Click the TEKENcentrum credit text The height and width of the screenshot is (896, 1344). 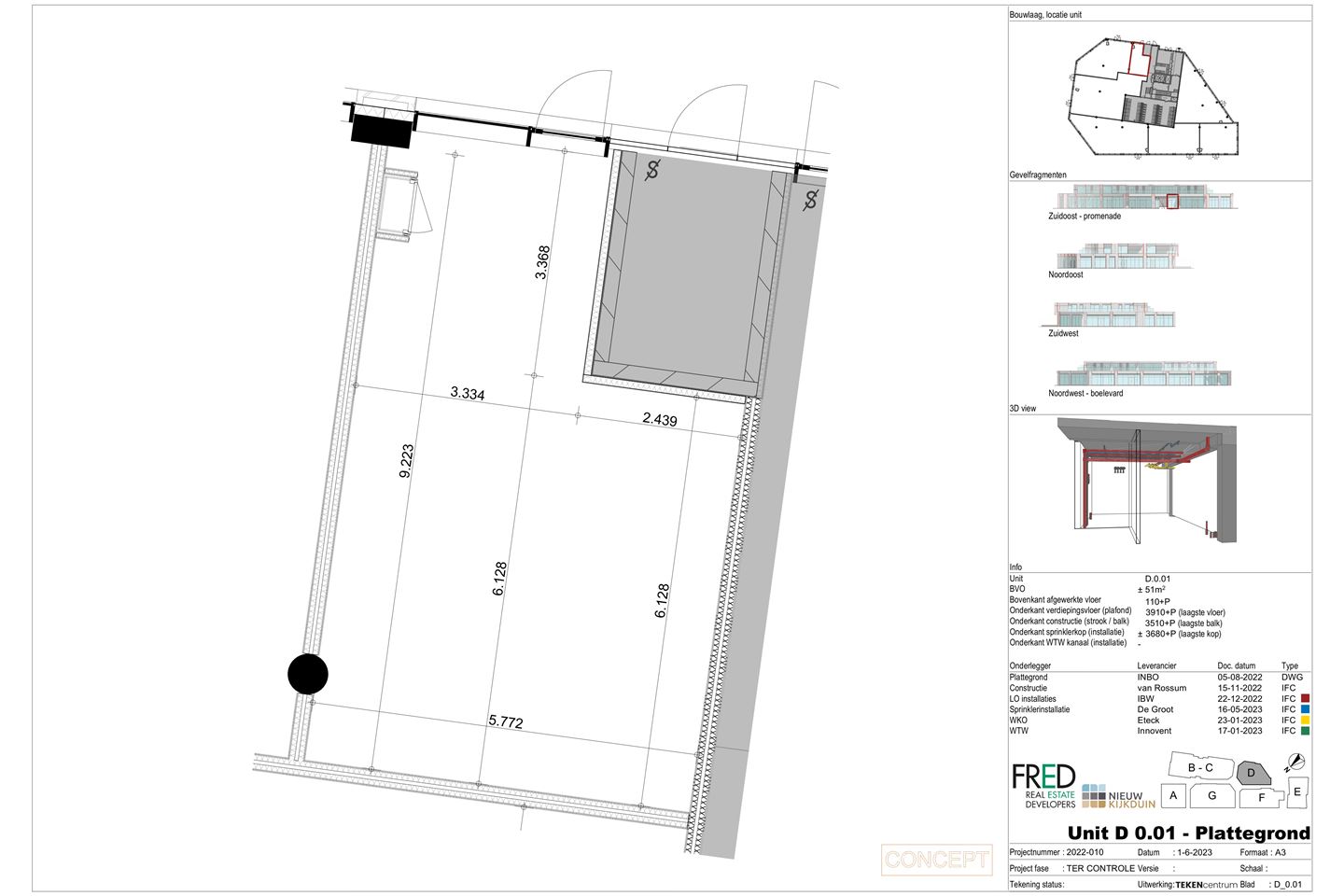click(1206, 884)
